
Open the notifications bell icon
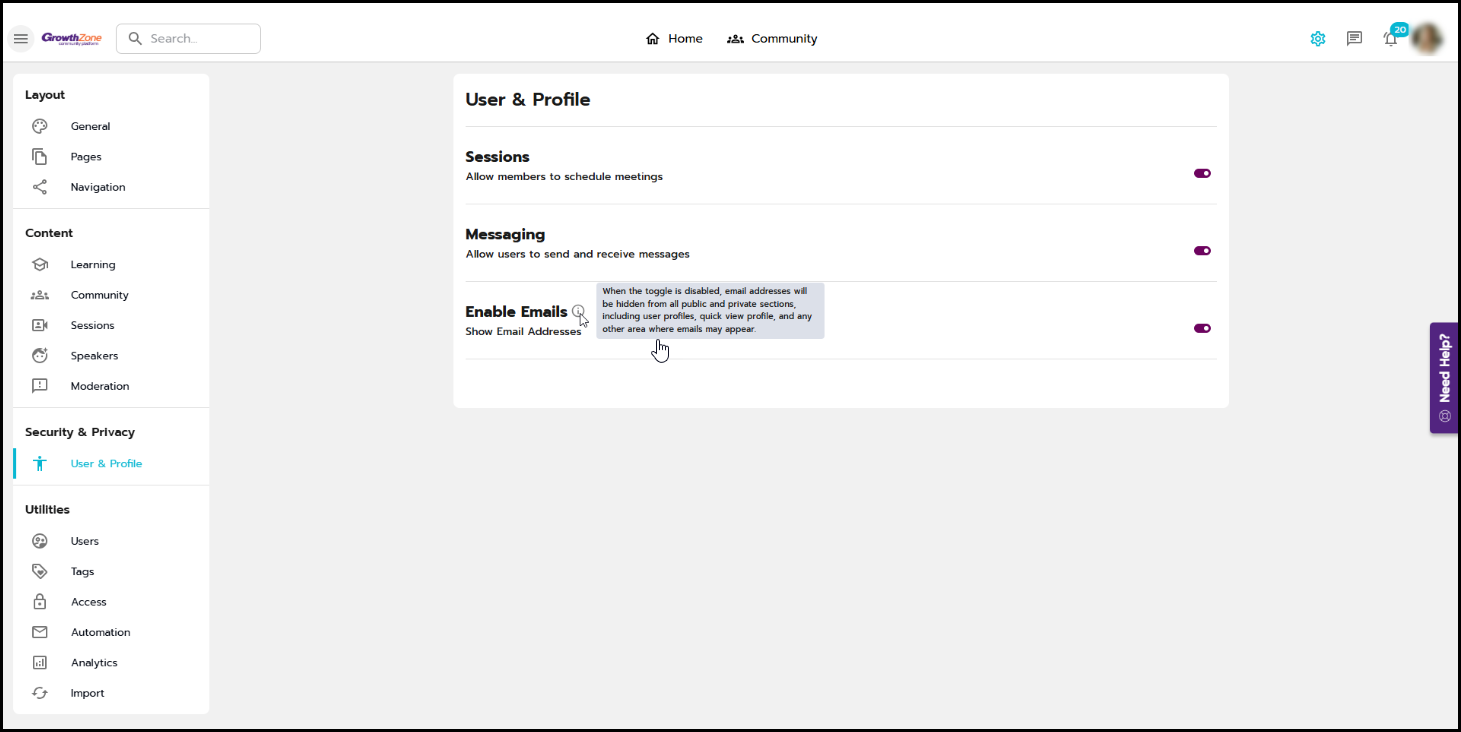pyautogui.click(x=1390, y=39)
